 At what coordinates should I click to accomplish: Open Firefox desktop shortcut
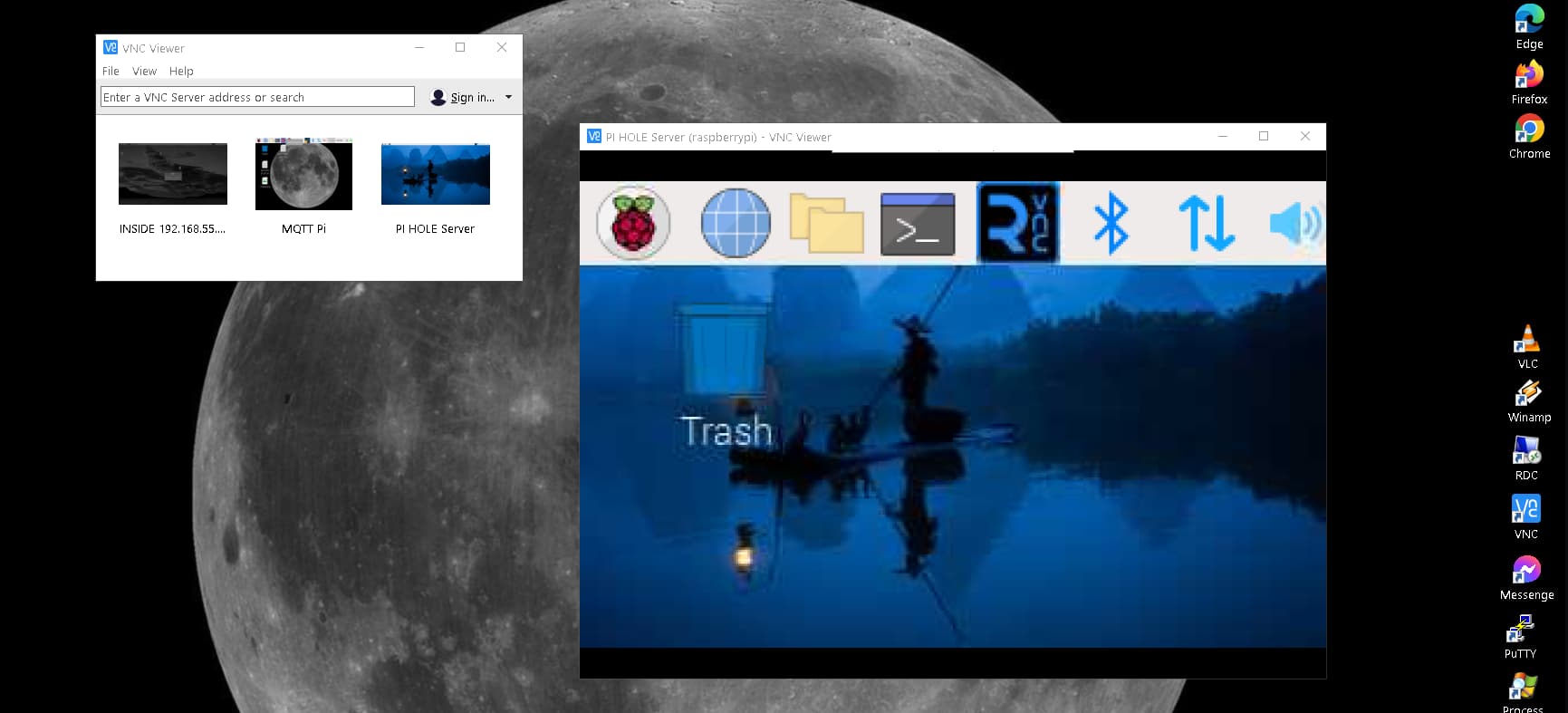1529,82
